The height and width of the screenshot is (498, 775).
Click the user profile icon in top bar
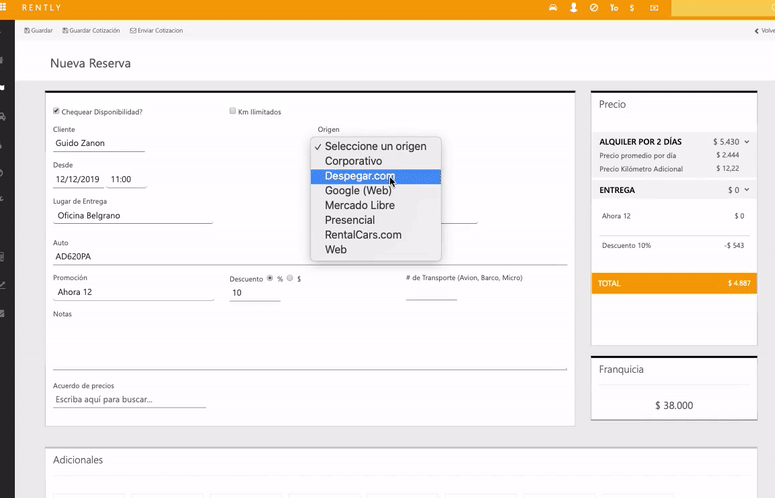(574, 8)
